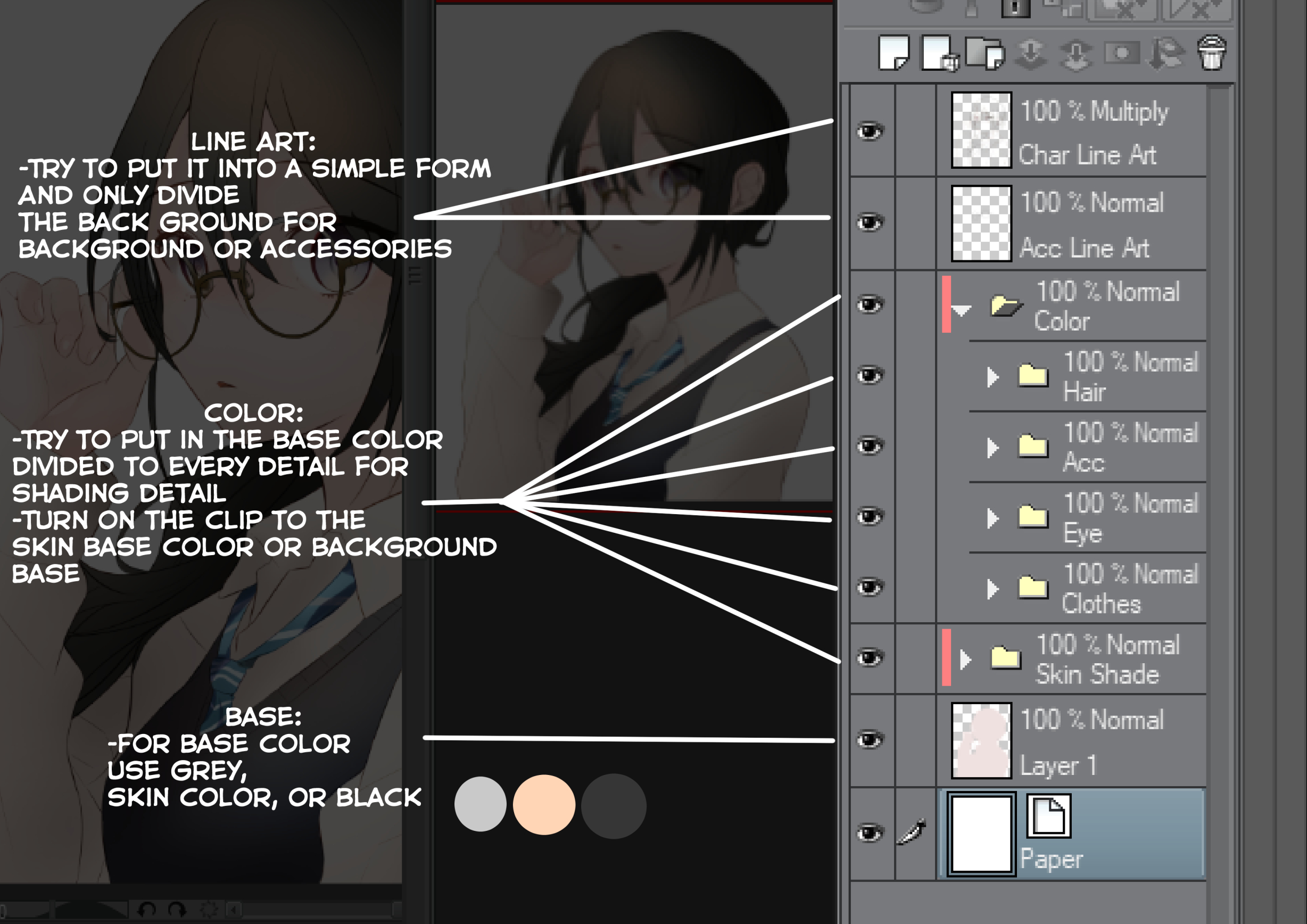Expand the Acc folder
Viewport: 1307px width, 924px height.
(x=993, y=448)
